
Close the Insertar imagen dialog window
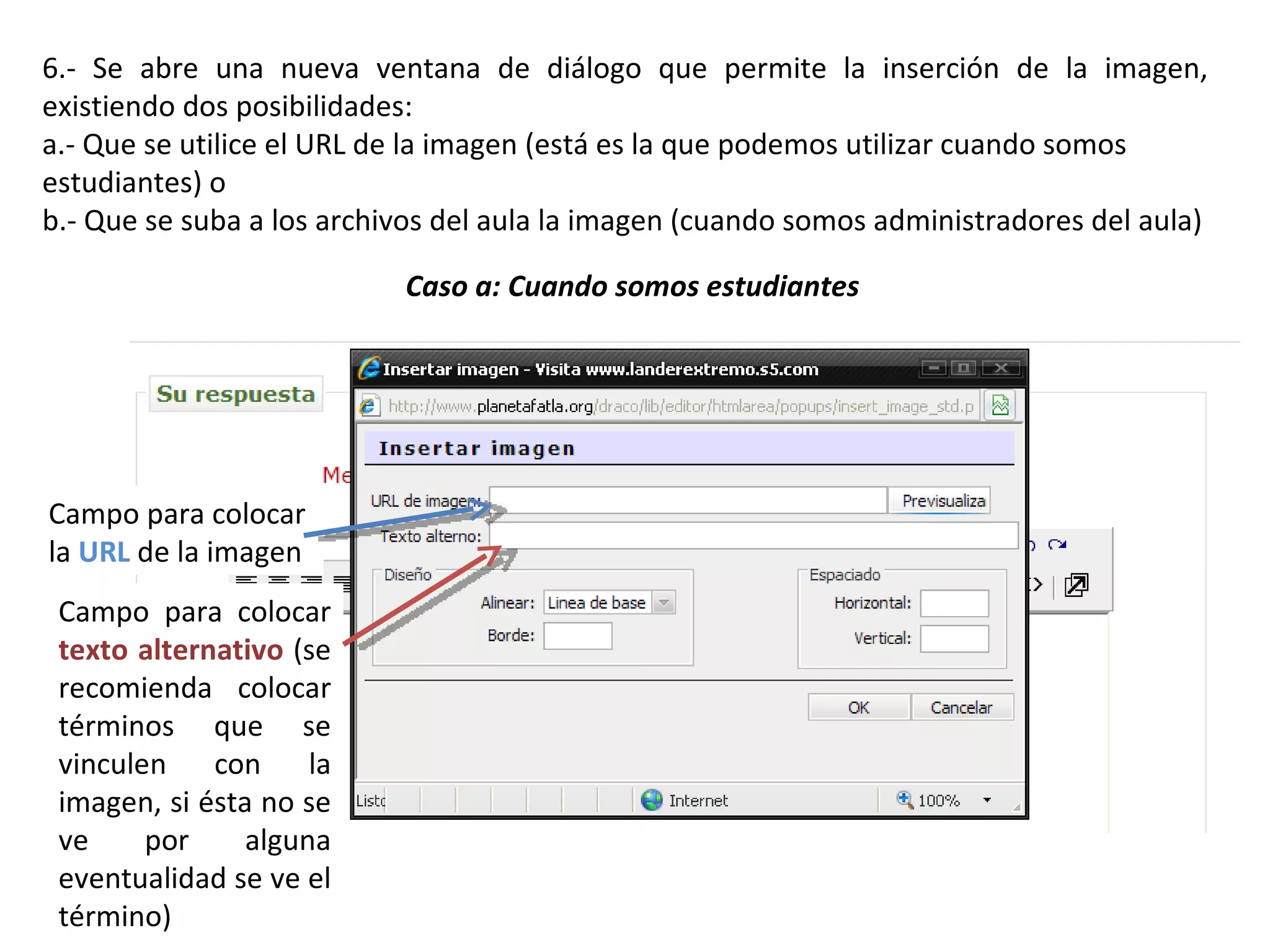(1001, 368)
